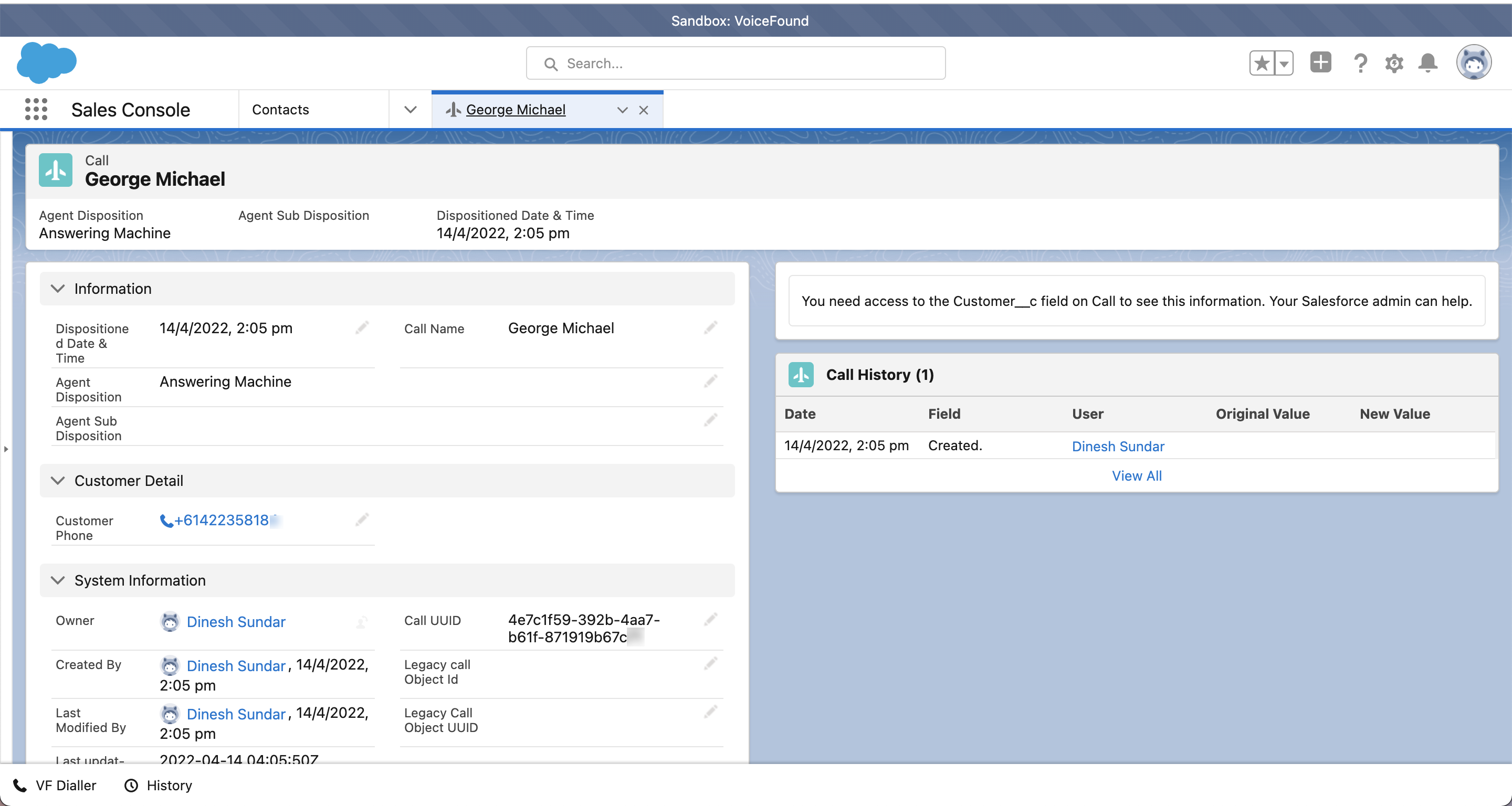Image resolution: width=1512 pixels, height=806 pixels.
Task: Click the Call record icon in header
Action: click(x=56, y=170)
